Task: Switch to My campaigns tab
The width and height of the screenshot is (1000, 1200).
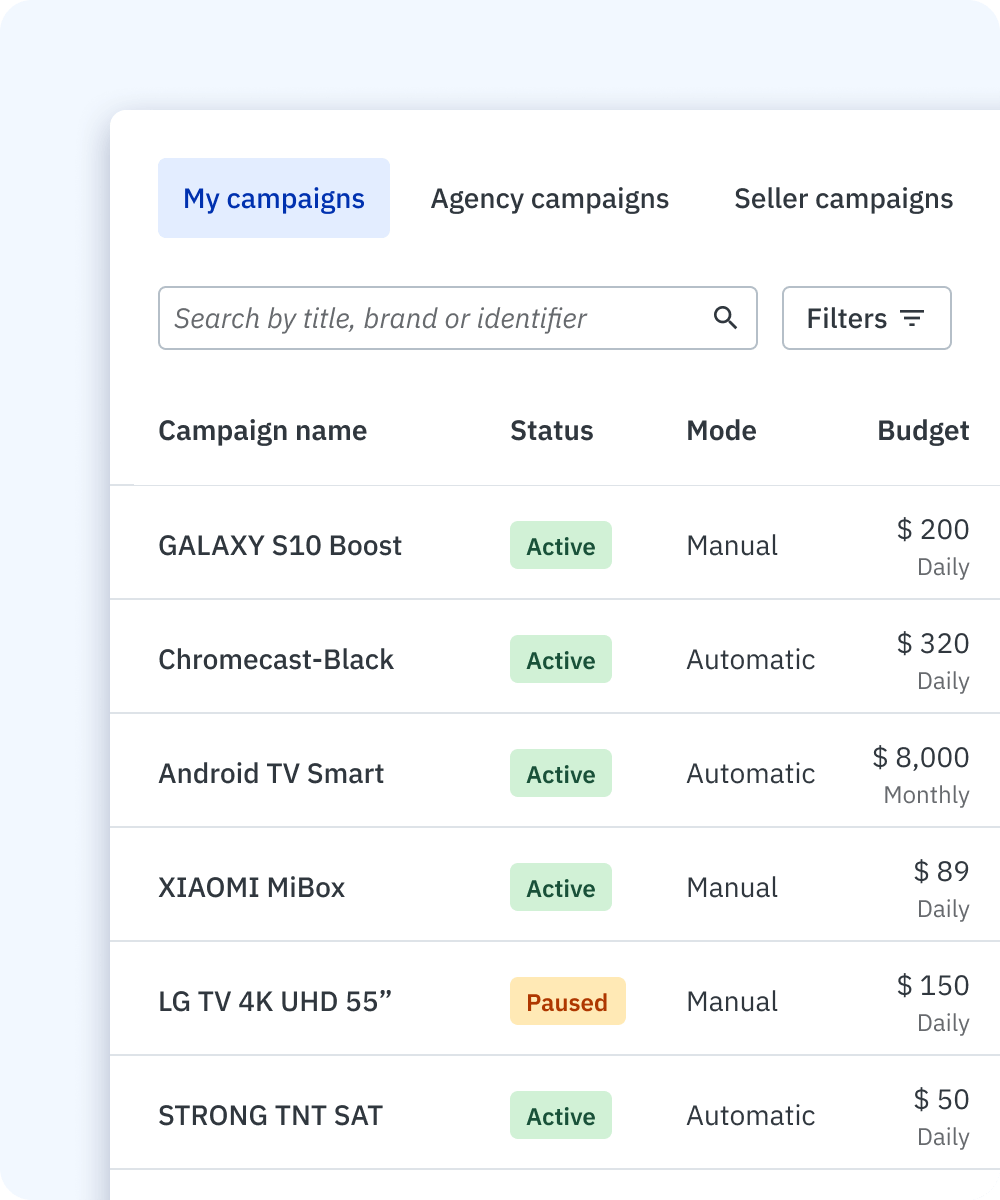Action: pos(274,198)
